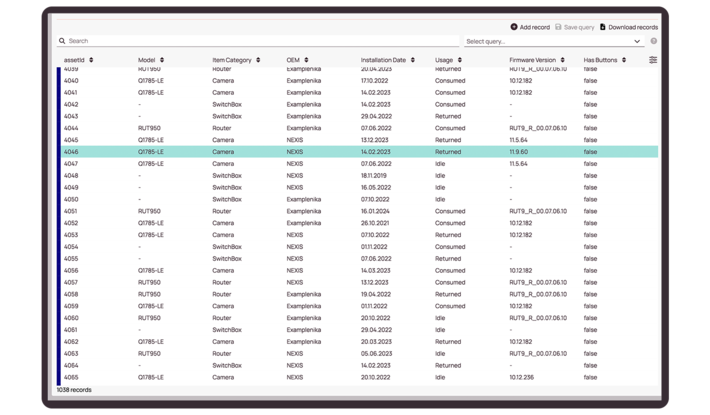Click RUT950 model in row 4044
The height and width of the screenshot is (415, 710).
[149, 128]
